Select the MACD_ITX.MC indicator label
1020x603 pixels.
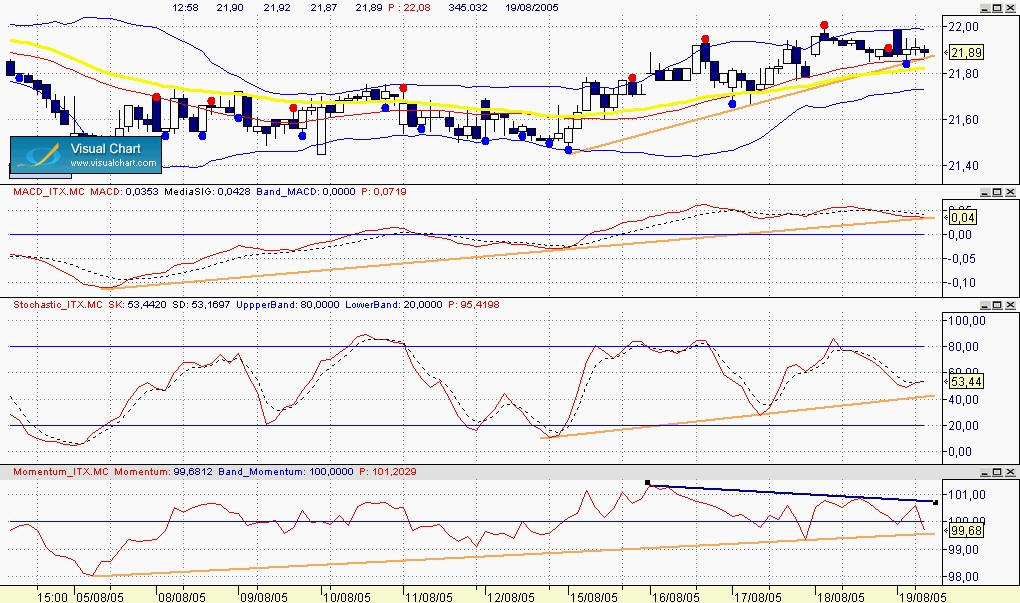(48, 190)
